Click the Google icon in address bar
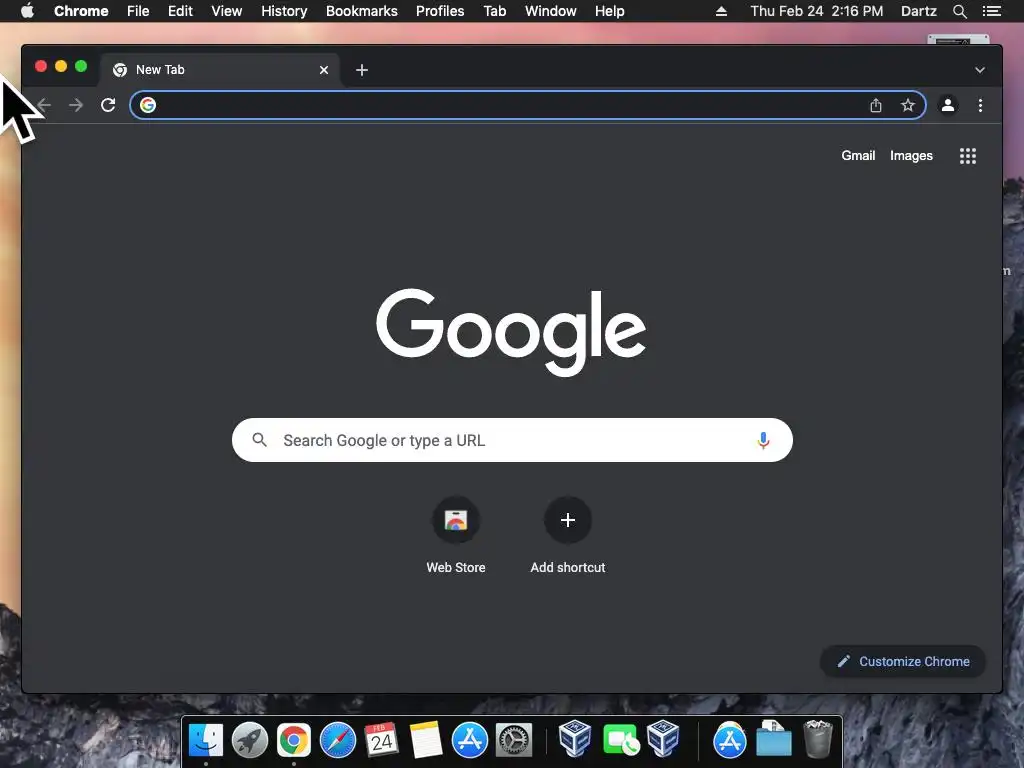The image size is (1024, 768). point(148,105)
